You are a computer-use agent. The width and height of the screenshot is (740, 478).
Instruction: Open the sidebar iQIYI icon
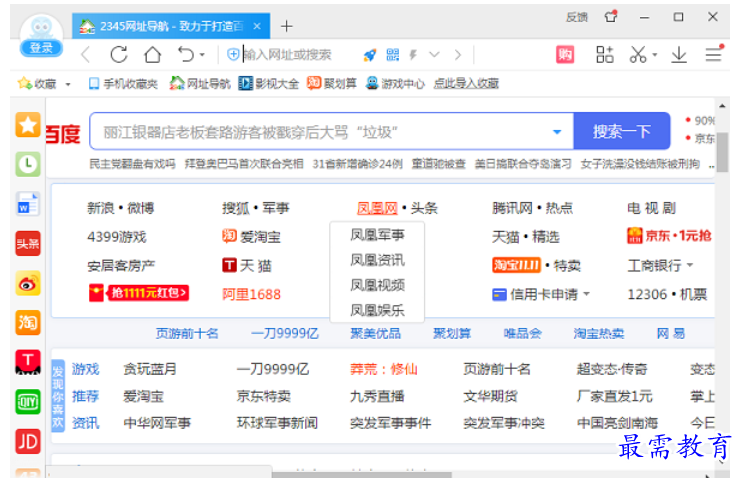pos(28,402)
